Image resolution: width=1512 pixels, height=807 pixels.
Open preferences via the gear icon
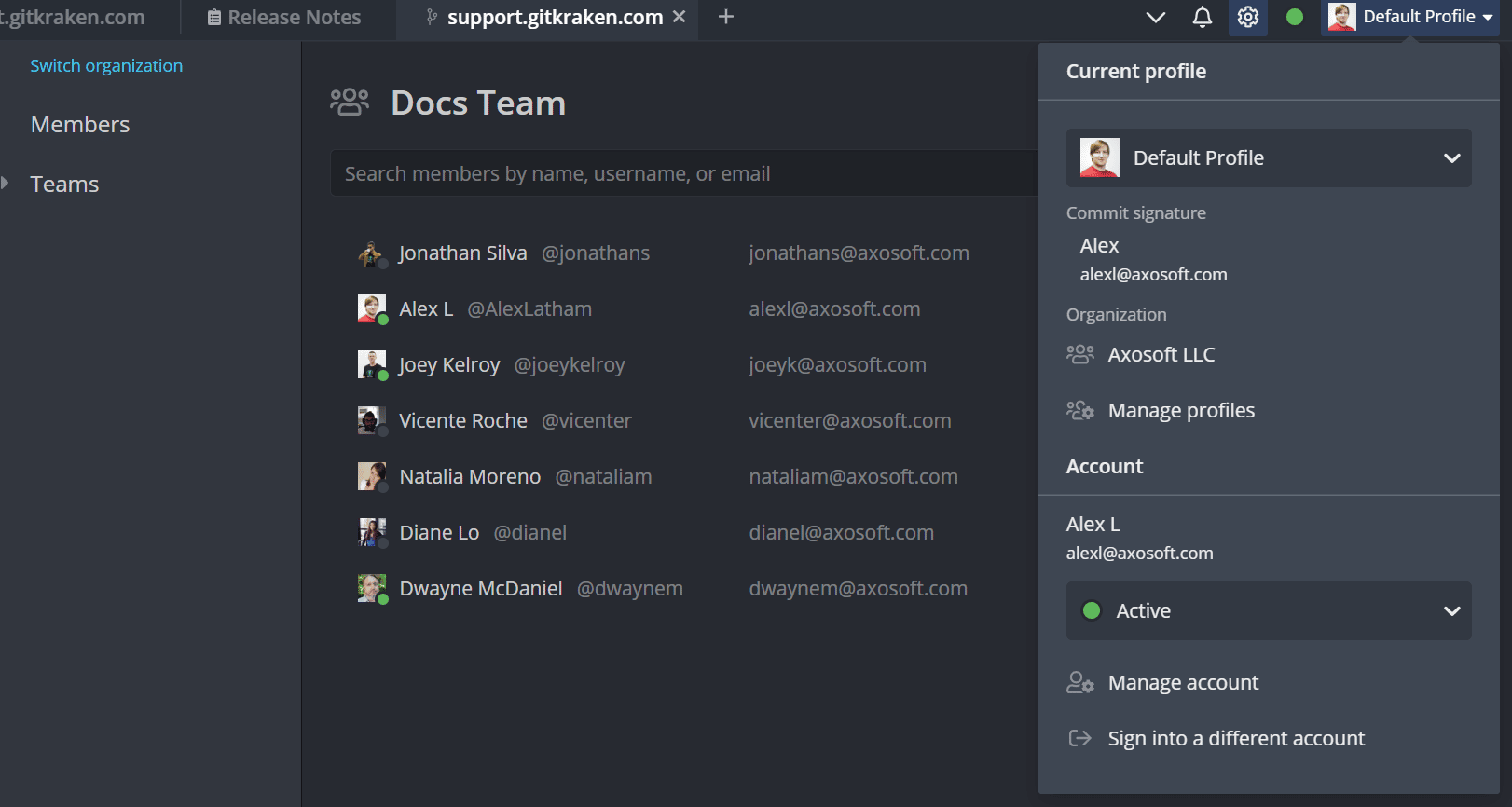point(1247,18)
